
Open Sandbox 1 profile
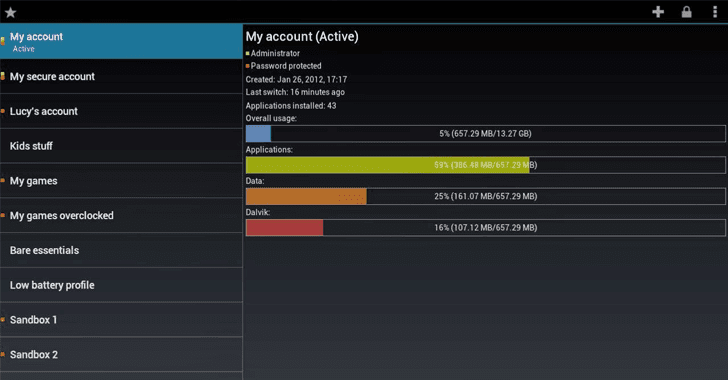tap(121, 320)
